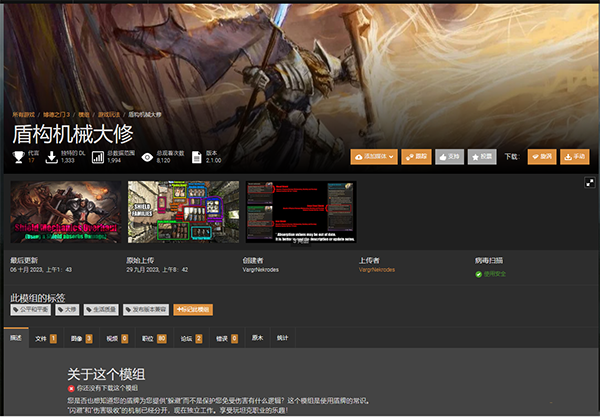The width and height of the screenshot is (600, 417).
Task: Open the 模组 breadcrumb link
Action: click(84, 114)
